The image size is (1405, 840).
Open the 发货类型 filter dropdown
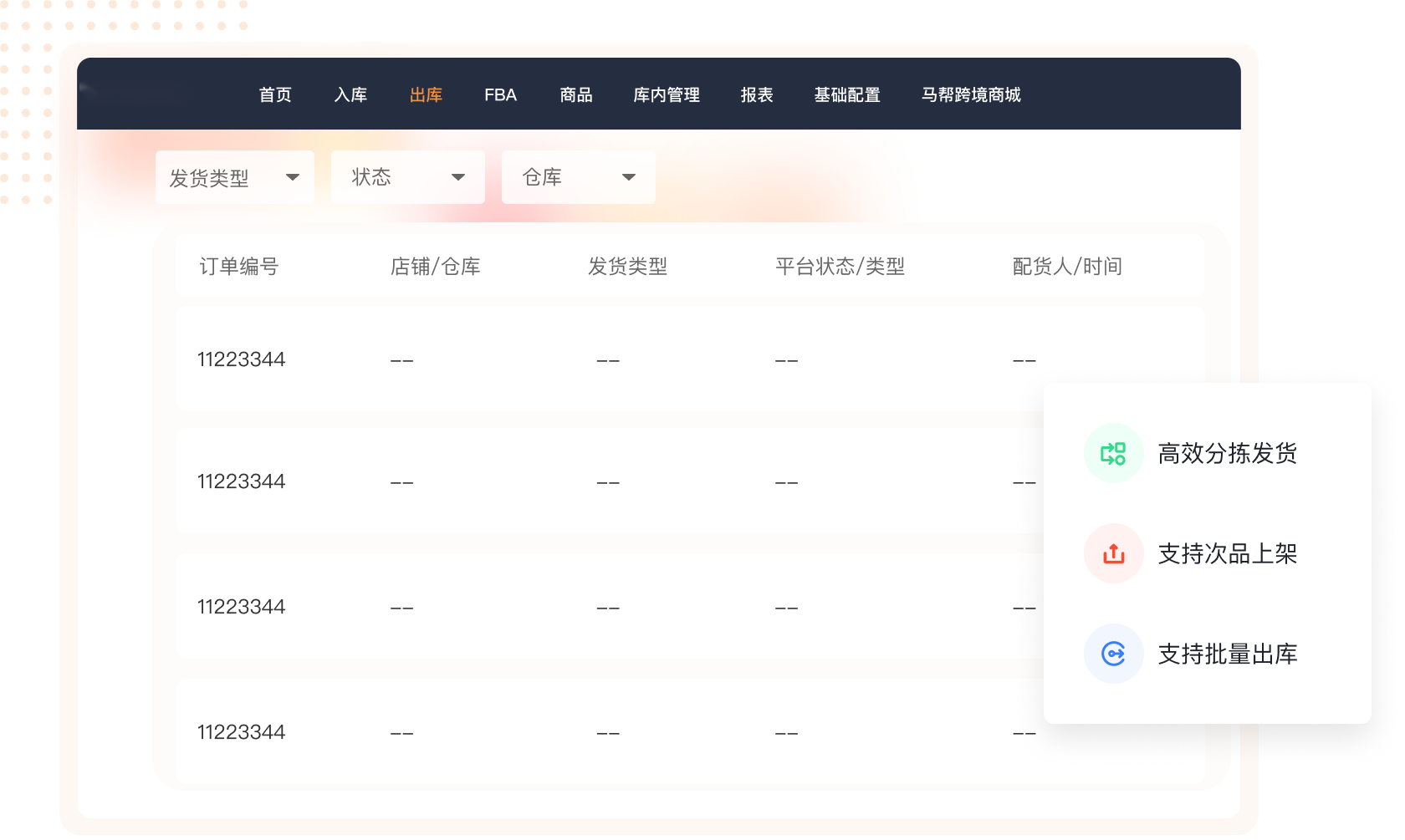point(234,177)
